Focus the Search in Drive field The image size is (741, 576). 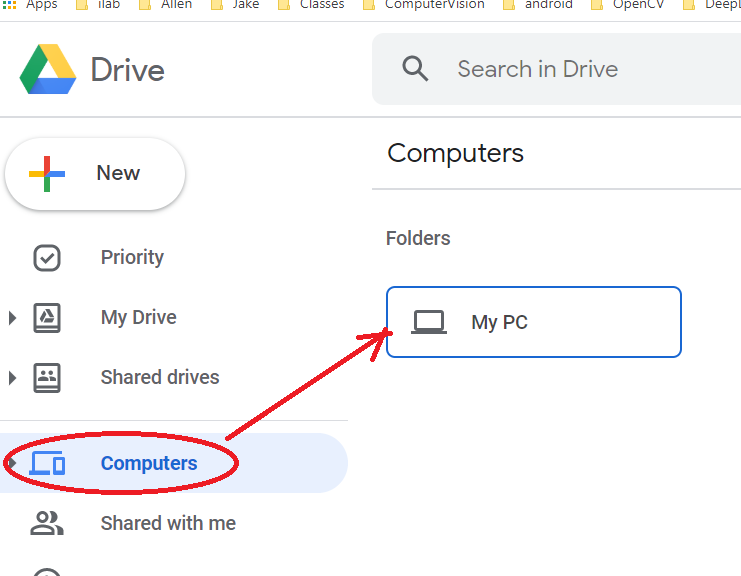(560, 69)
